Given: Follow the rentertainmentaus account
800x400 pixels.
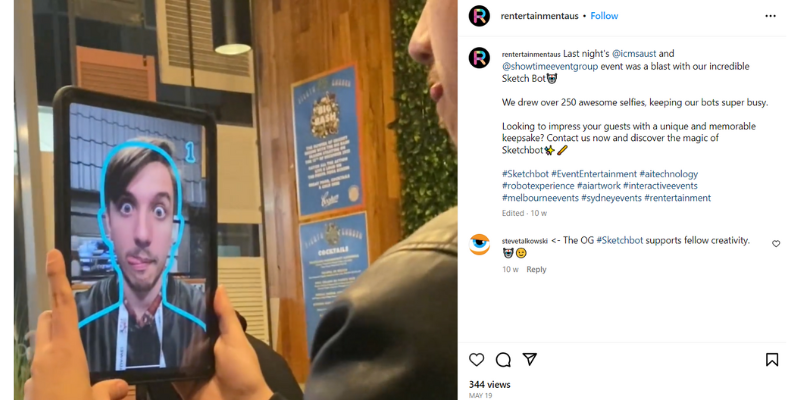Looking at the screenshot, I should click(604, 16).
